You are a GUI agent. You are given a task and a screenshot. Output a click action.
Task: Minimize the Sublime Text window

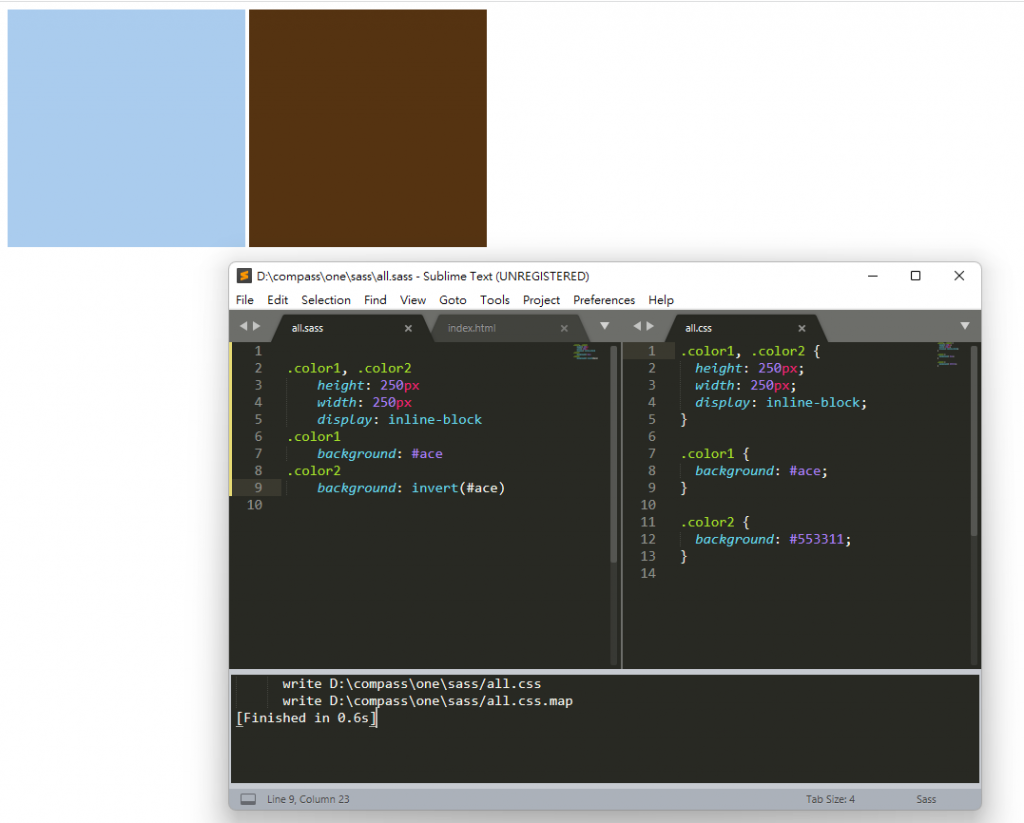(872, 276)
